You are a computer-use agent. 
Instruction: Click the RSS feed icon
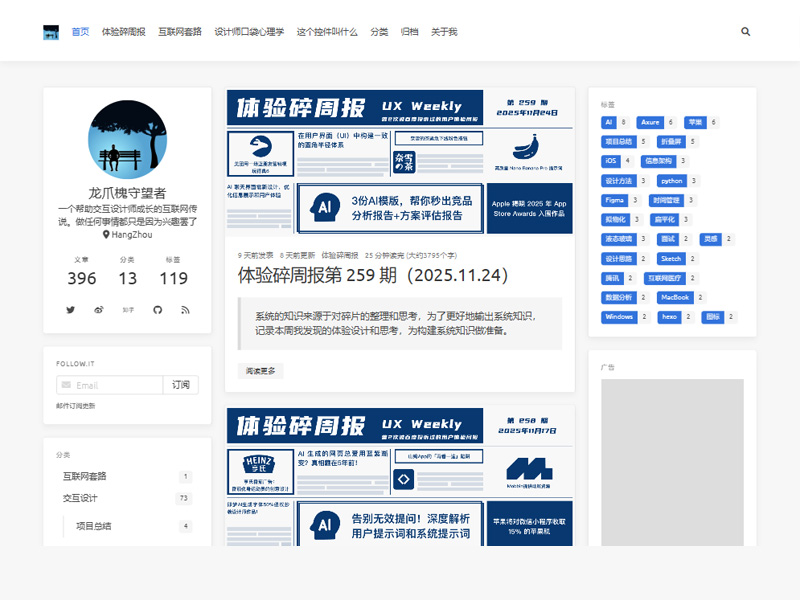[185, 310]
